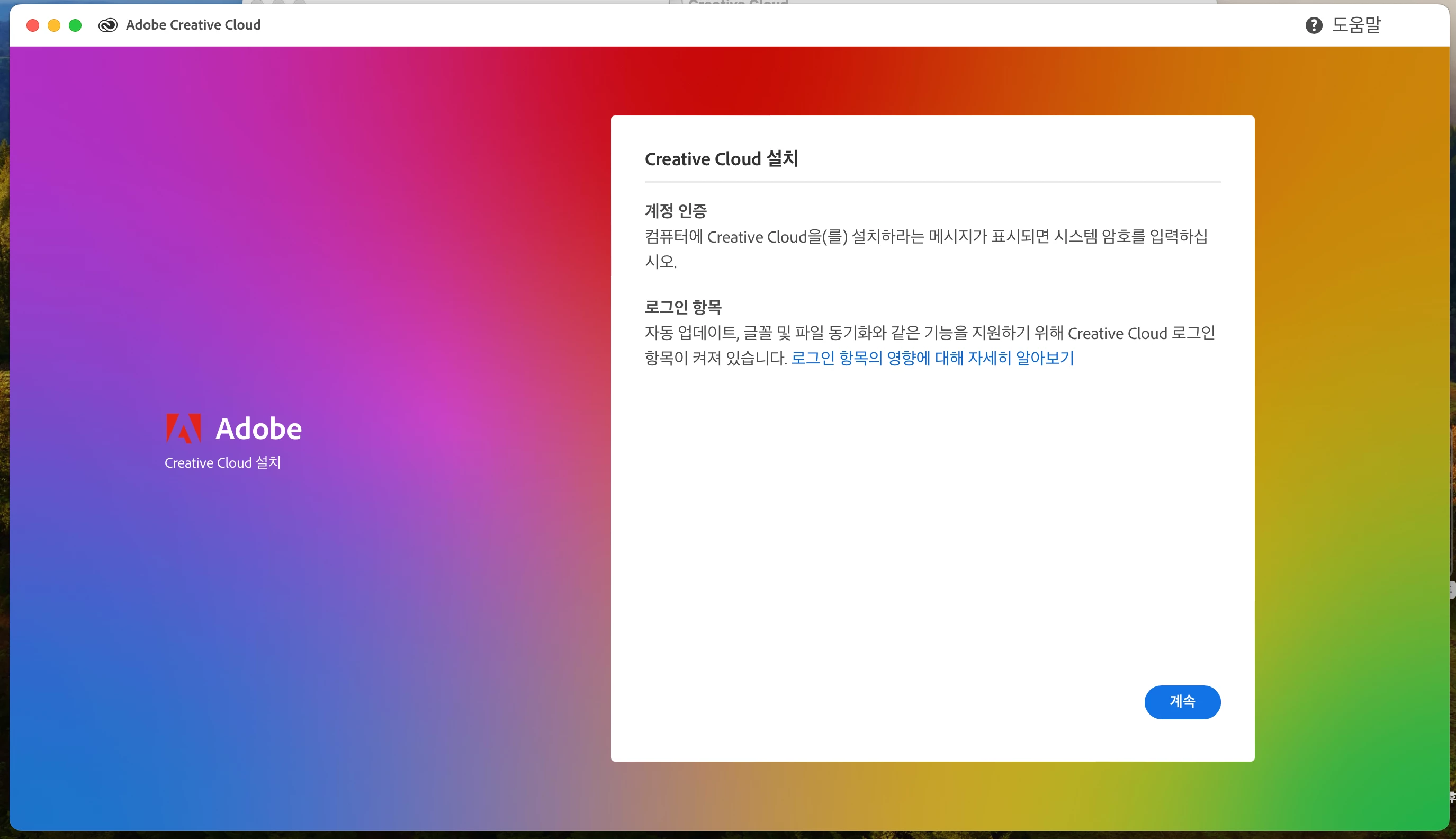The width and height of the screenshot is (1456, 839).
Task: Click Creative Cloud 설치 caption under Adobe logo
Action: coord(222,463)
